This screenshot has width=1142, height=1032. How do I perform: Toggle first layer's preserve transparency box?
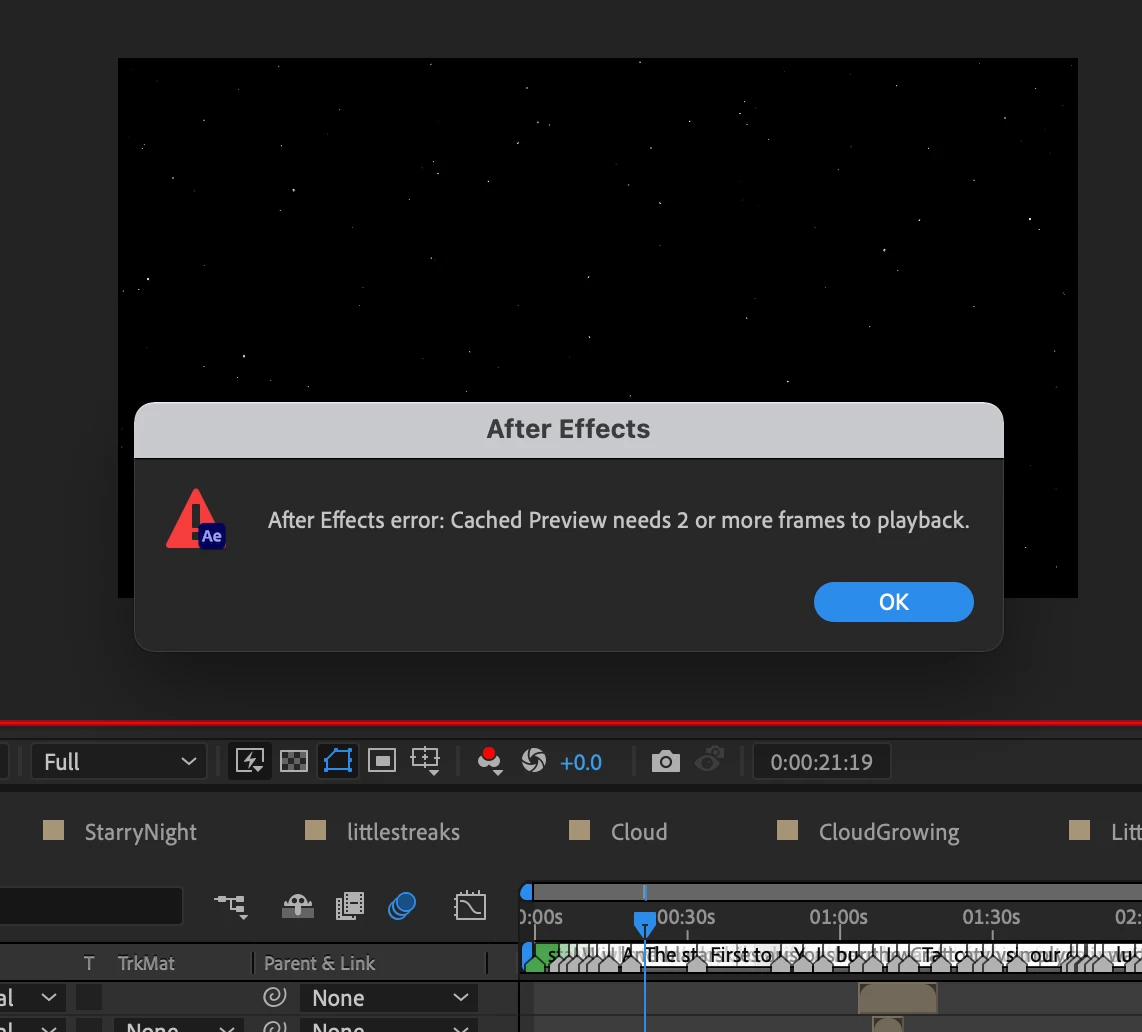[x=89, y=998]
